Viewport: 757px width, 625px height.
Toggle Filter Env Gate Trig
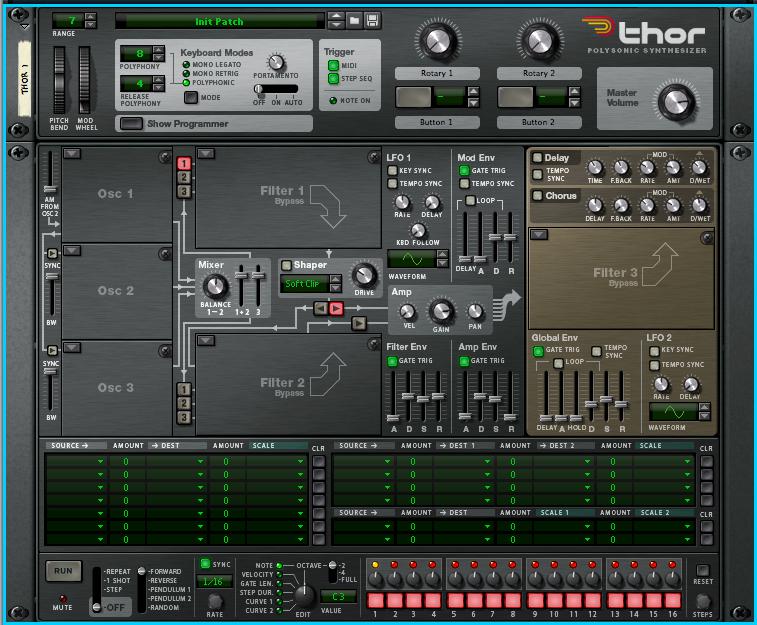pos(392,361)
